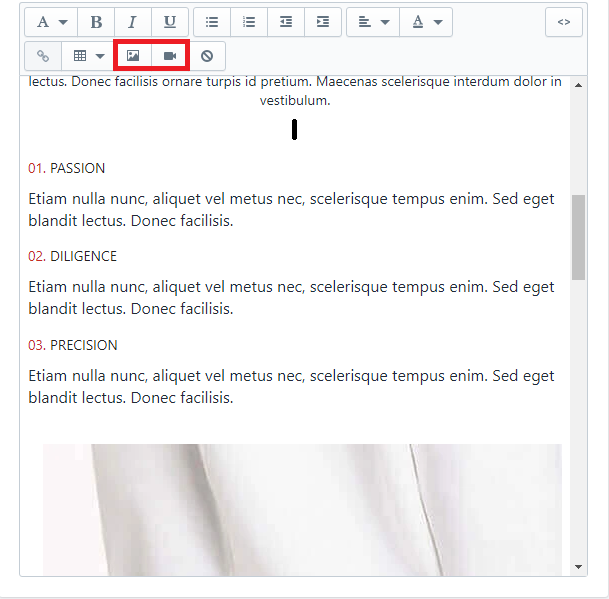The height and width of the screenshot is (599, 609).
Task: Click the 01. PASSION heading
Action: (x=66, y=168)
